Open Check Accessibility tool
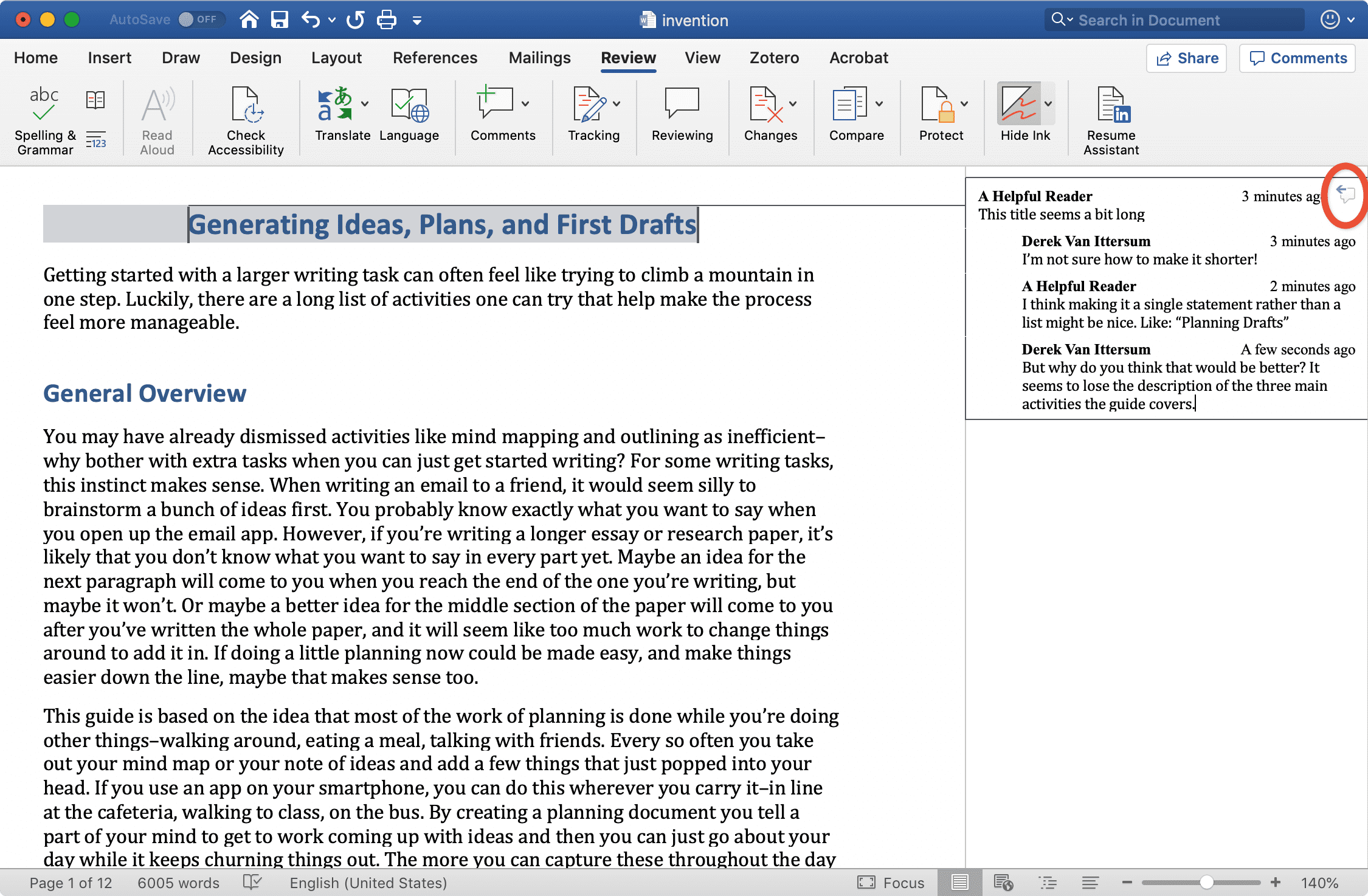Screen dimensions: 1368x896 (x=246, y=121)
